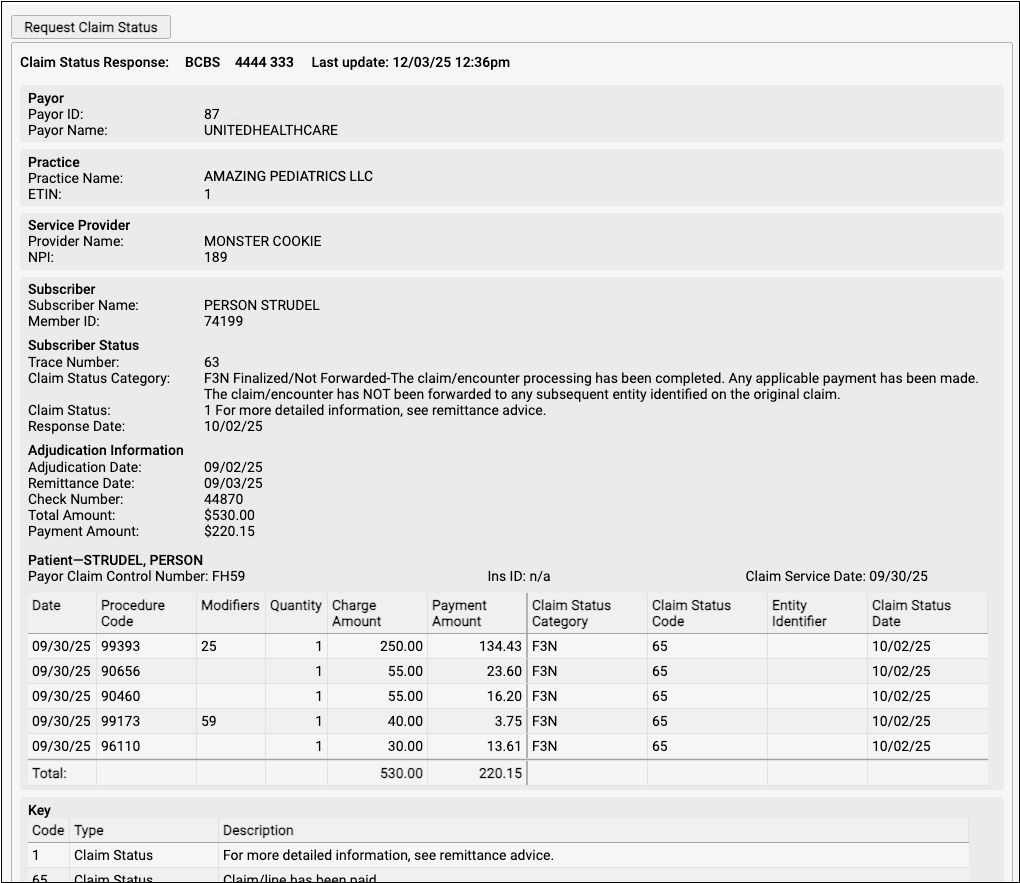
Task: Click the Description header in the Key table
Action: (258, 830)
